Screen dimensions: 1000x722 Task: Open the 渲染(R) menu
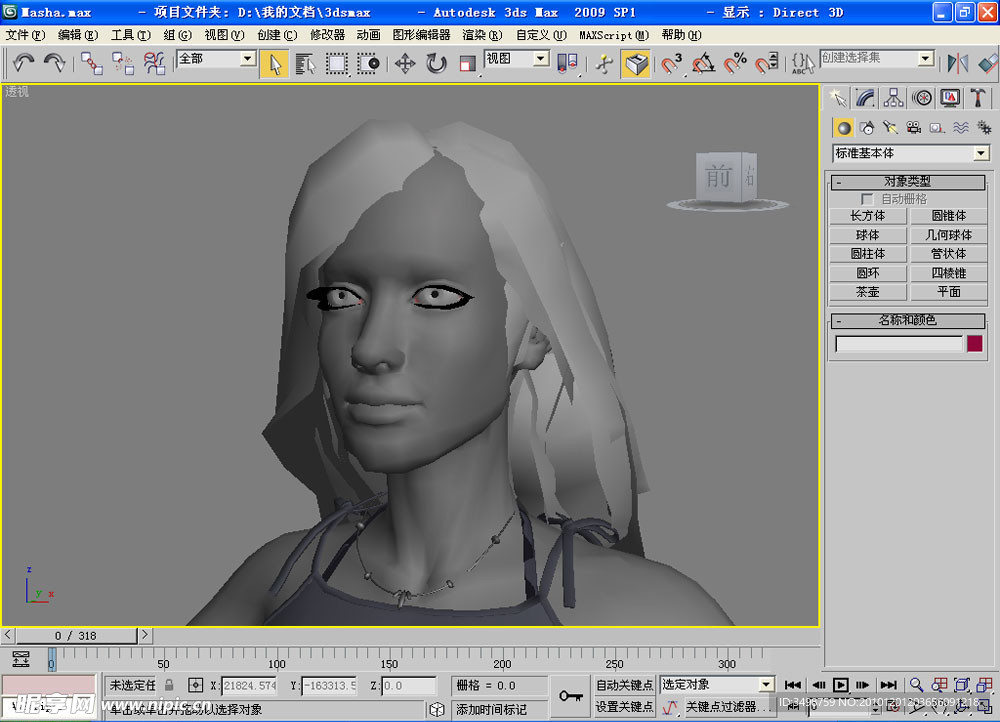click(x=481, y=34)
